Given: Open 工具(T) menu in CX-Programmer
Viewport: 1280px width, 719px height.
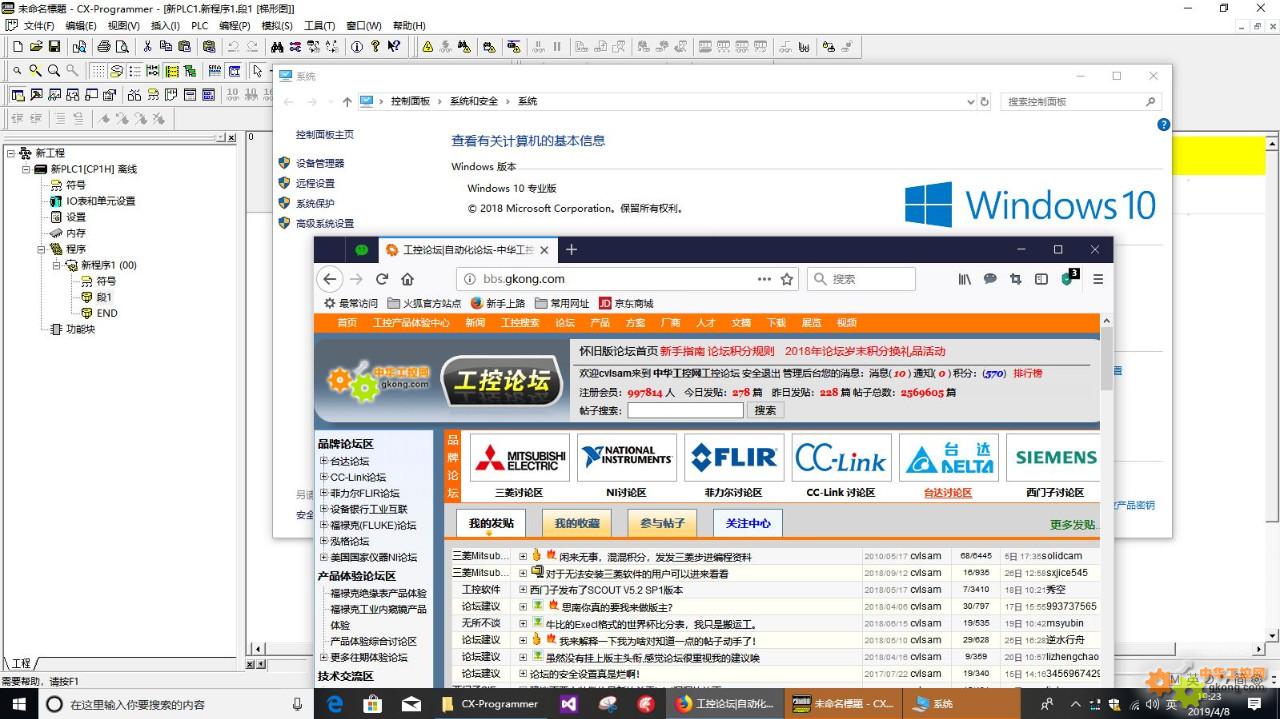Looking at the screenshot, I should point(319,25).
